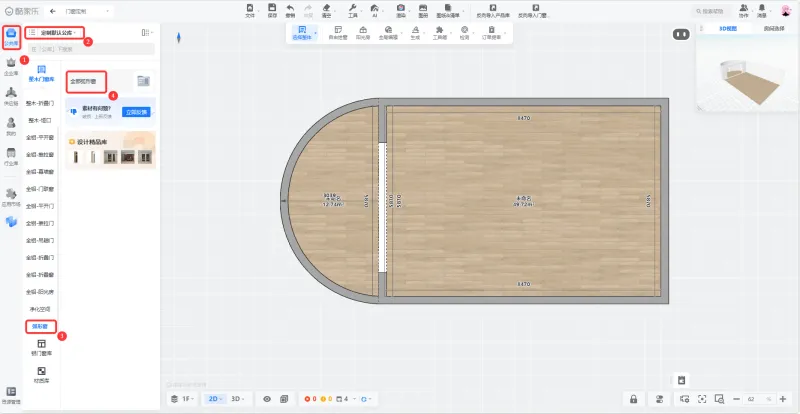The image size is (800, 414).
Task: Click the Save (保存) icon
Action: tap(273, 8)
